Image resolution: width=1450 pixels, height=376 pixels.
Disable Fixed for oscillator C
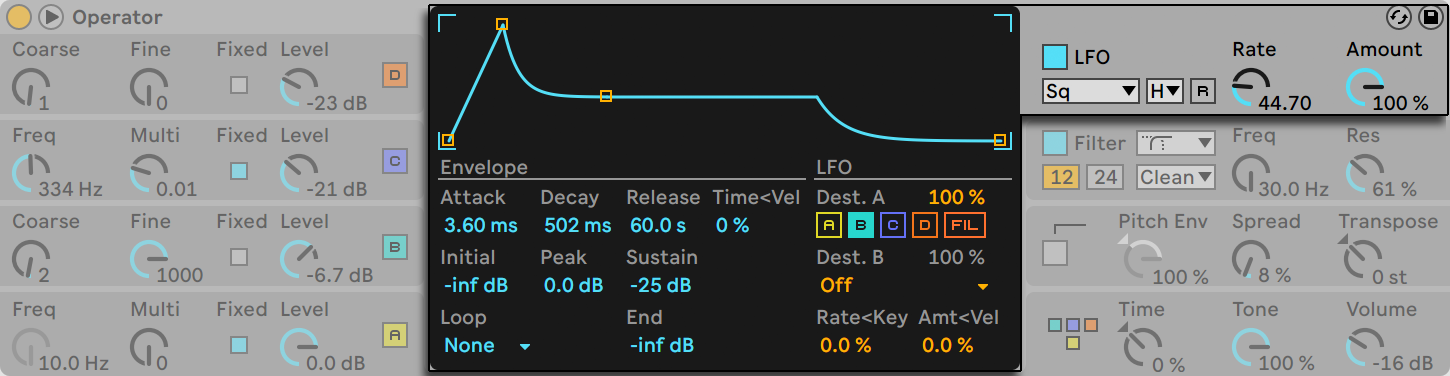click(239, 171)
